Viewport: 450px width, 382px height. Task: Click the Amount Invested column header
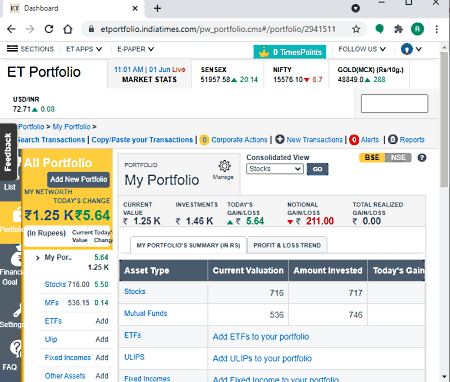click(328, 271)
